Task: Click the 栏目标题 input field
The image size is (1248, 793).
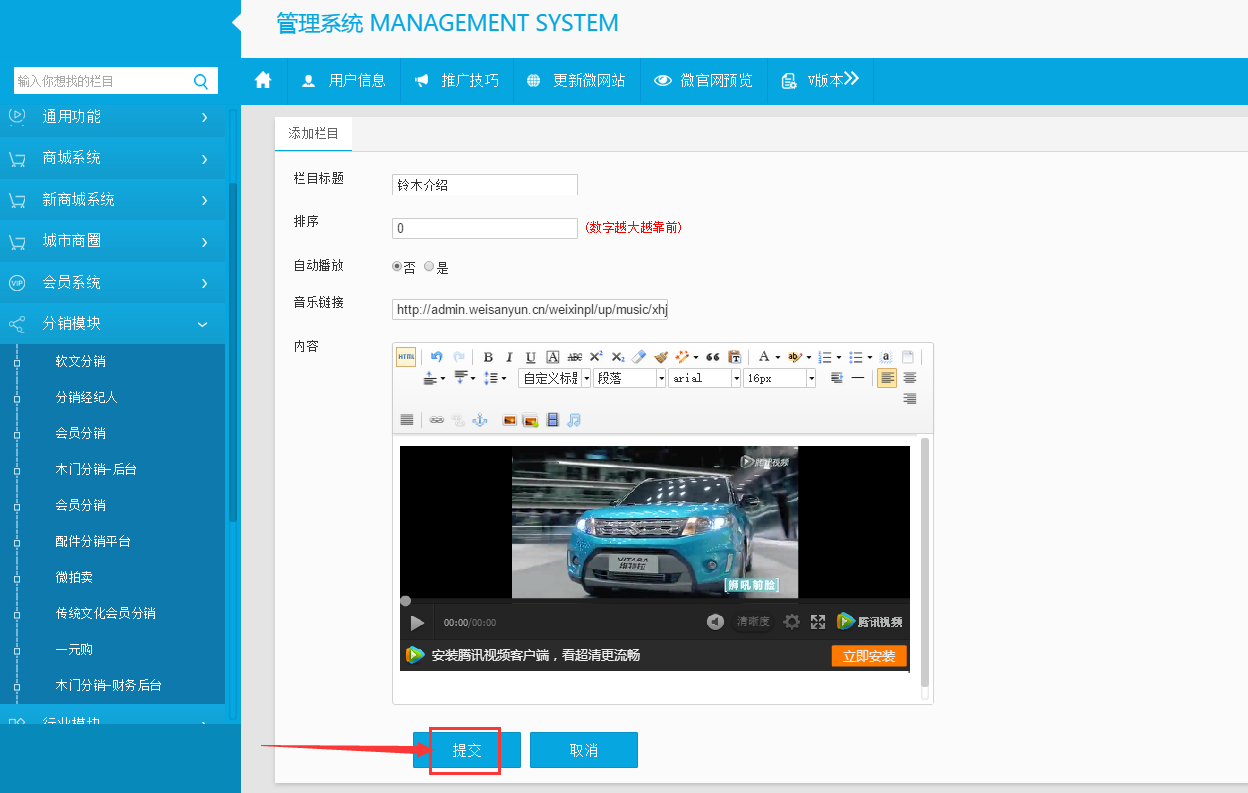Action: [x=485, y=185]
